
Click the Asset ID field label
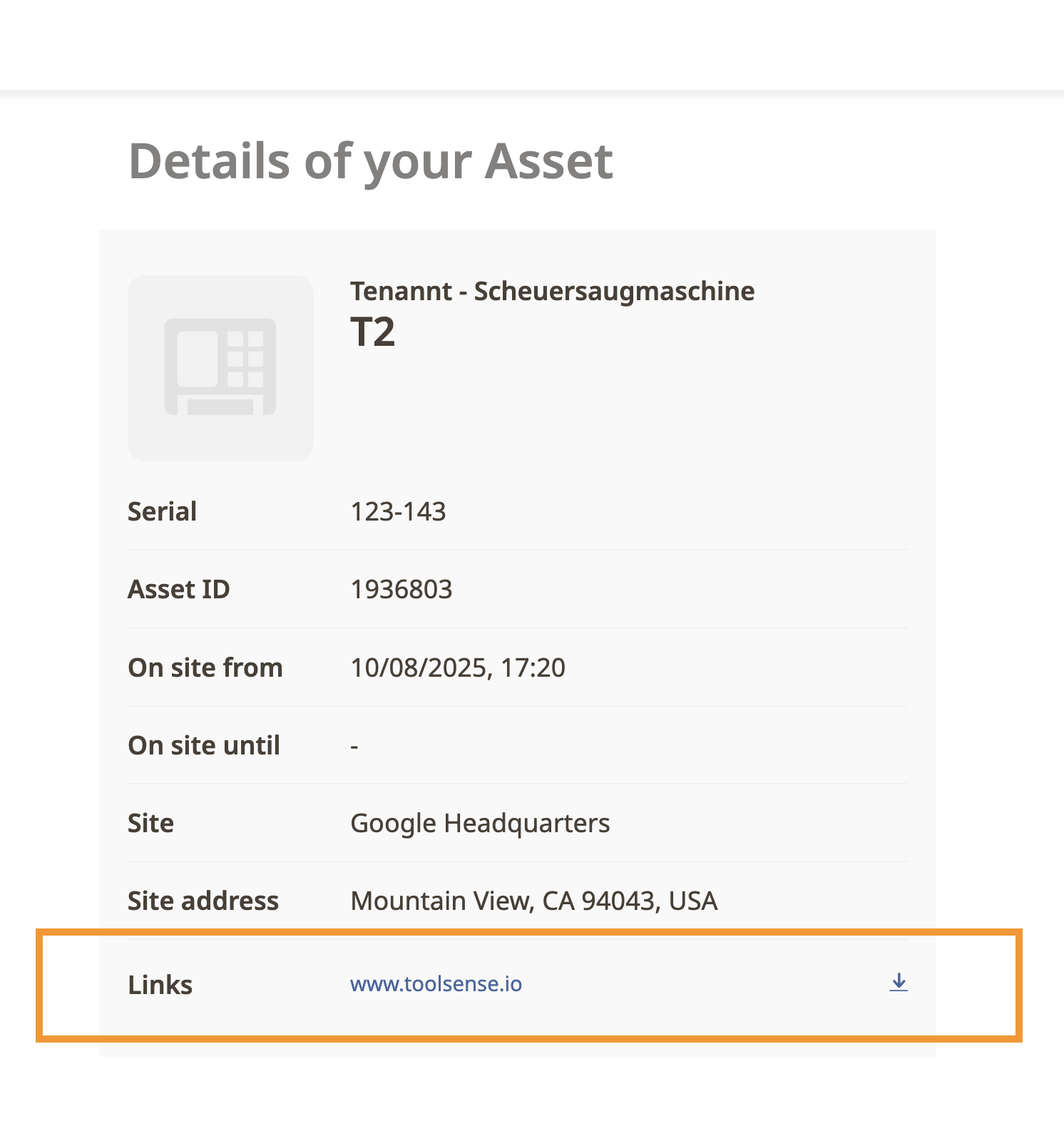click(178, 589)
